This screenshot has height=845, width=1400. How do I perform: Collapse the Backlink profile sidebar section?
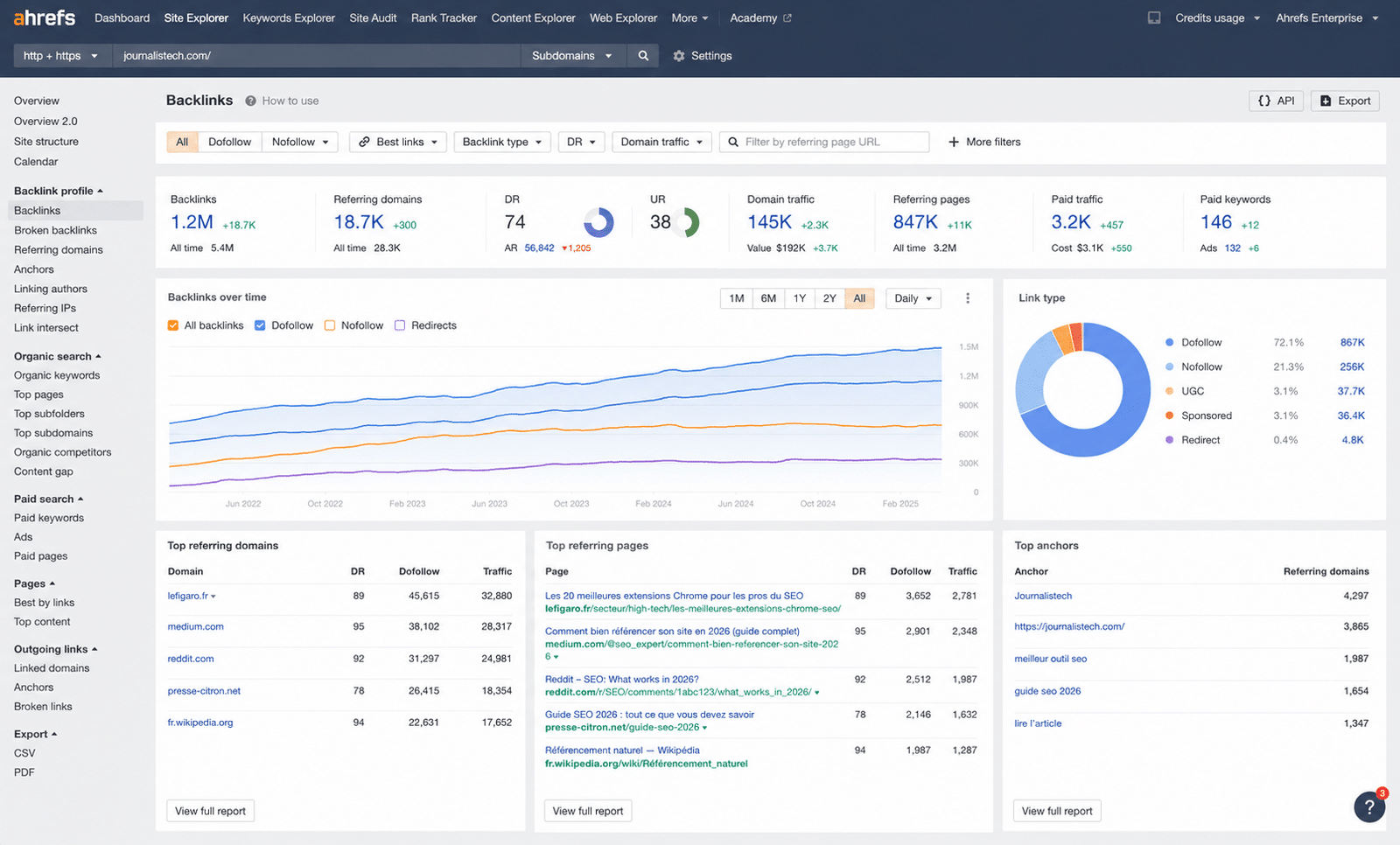59,191
